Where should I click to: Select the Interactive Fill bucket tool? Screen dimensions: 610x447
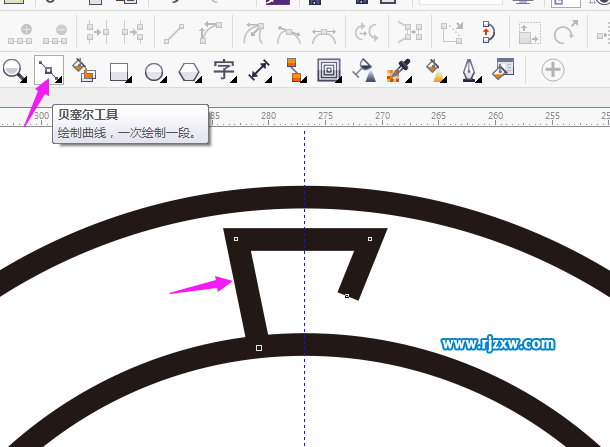point(436,71)
